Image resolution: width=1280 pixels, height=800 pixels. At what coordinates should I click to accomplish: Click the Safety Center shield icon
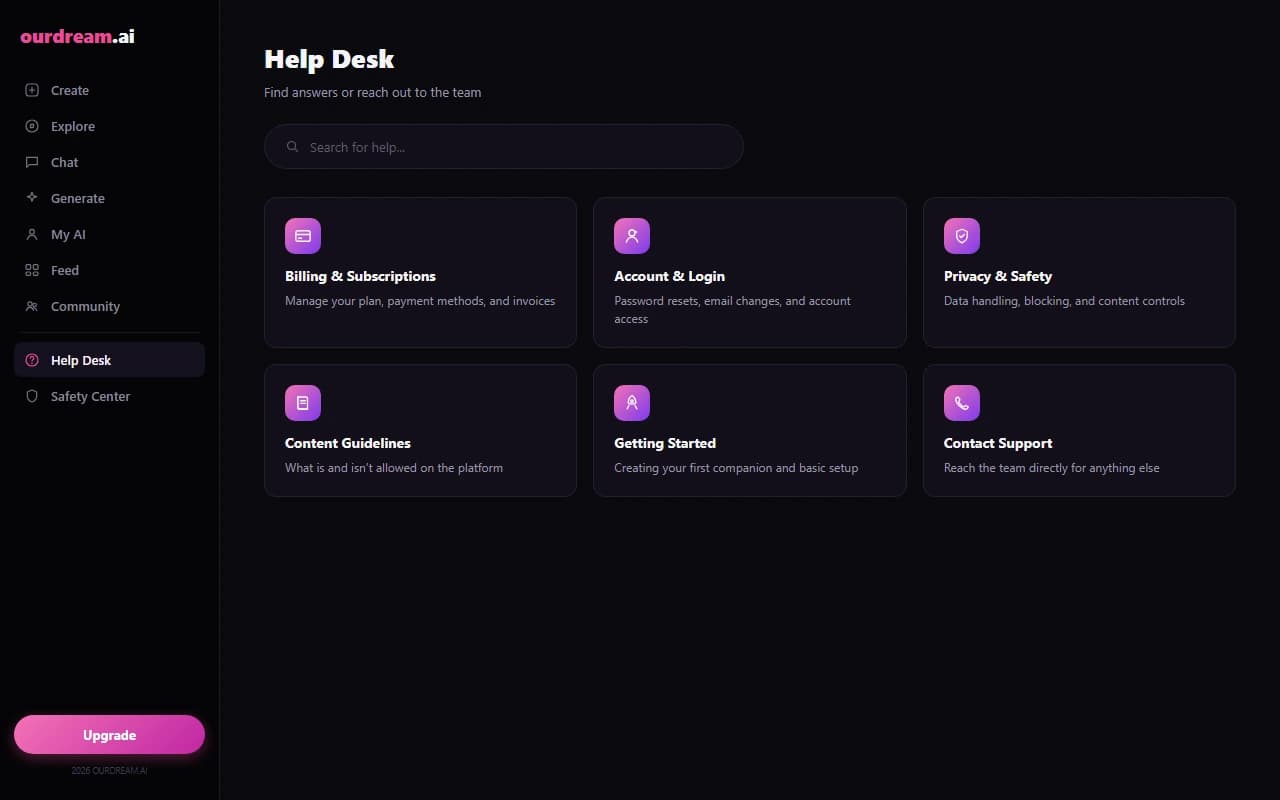coord(32,396)
